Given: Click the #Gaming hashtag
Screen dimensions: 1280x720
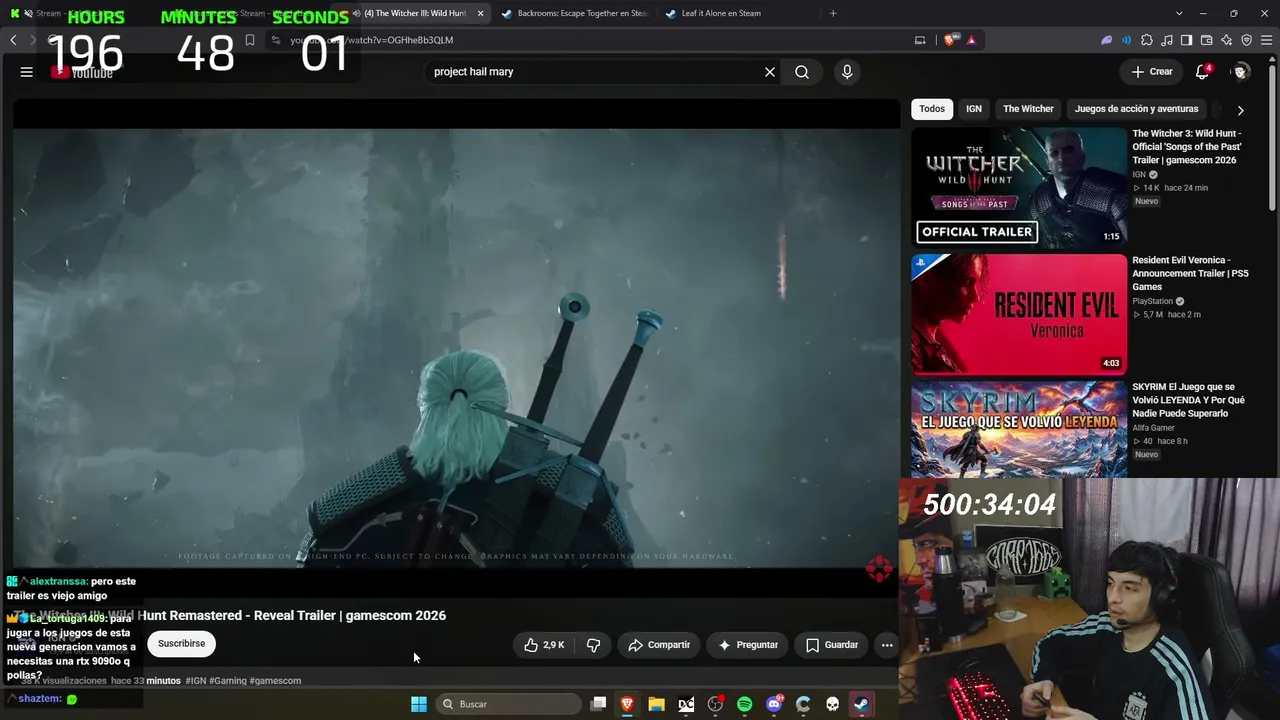Looking at the screenshot, I should click(228, 681).
